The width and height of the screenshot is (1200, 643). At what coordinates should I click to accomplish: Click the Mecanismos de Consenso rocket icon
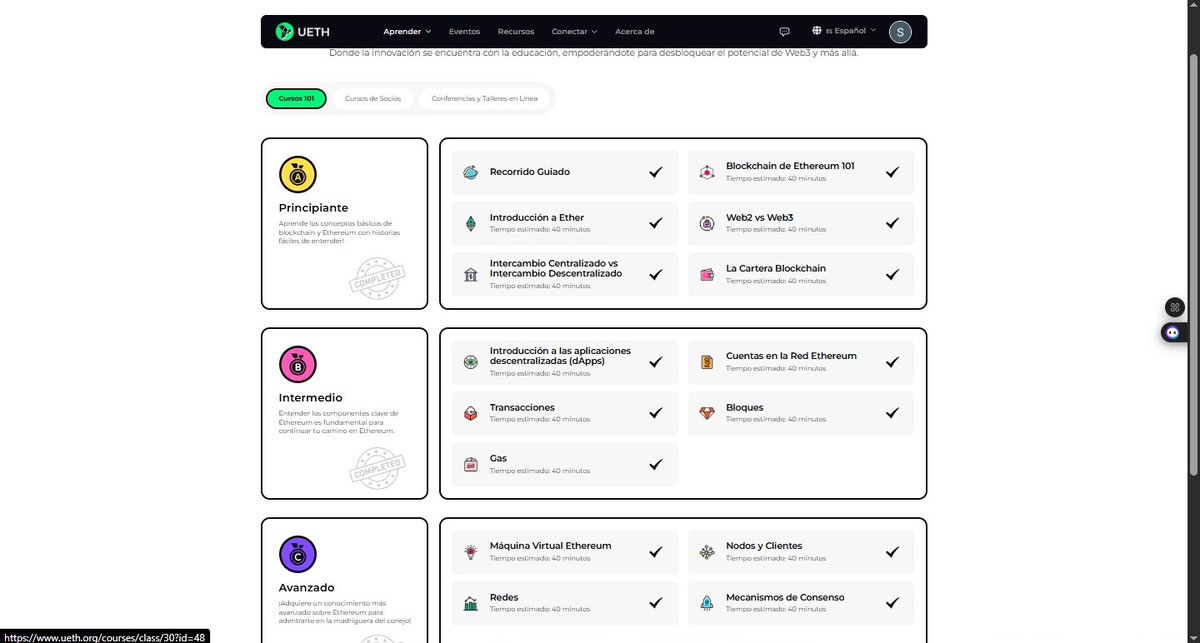(707, 603)
